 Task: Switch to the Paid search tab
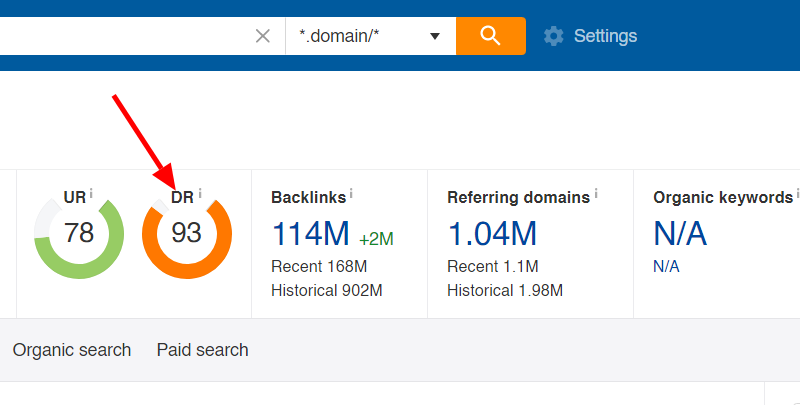[202, 350]
